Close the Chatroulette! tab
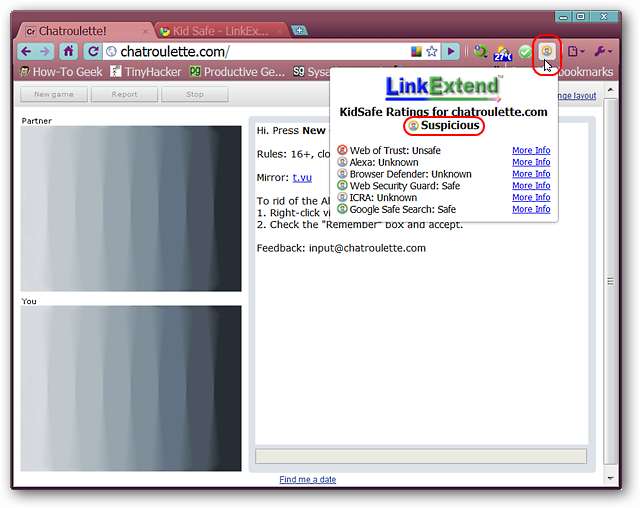Screen dimensions: 640x508 145,31
